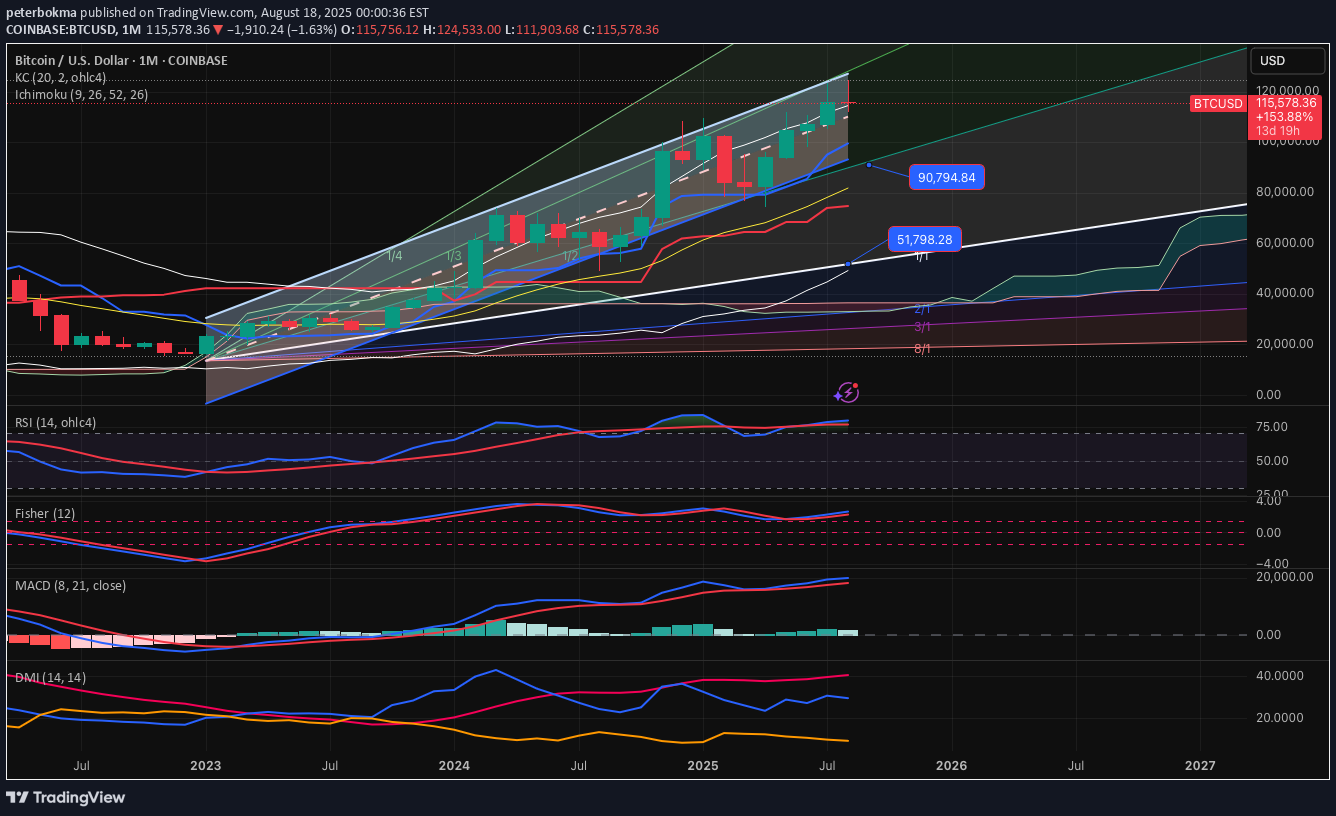Click the purple lightning events icon
The width and height of the screenshot is (1336, 816).
tap(847, 393)
